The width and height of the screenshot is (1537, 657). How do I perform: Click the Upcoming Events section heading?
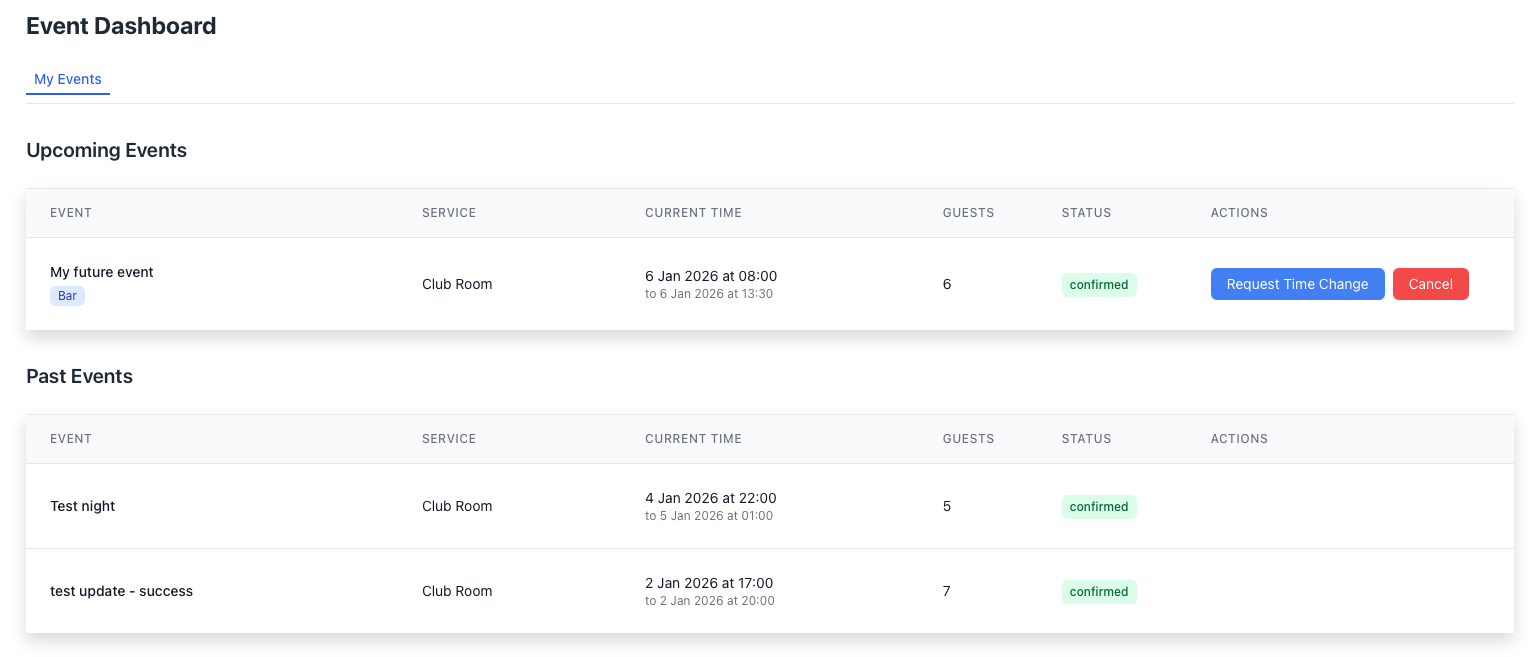(x=106, y=150)
